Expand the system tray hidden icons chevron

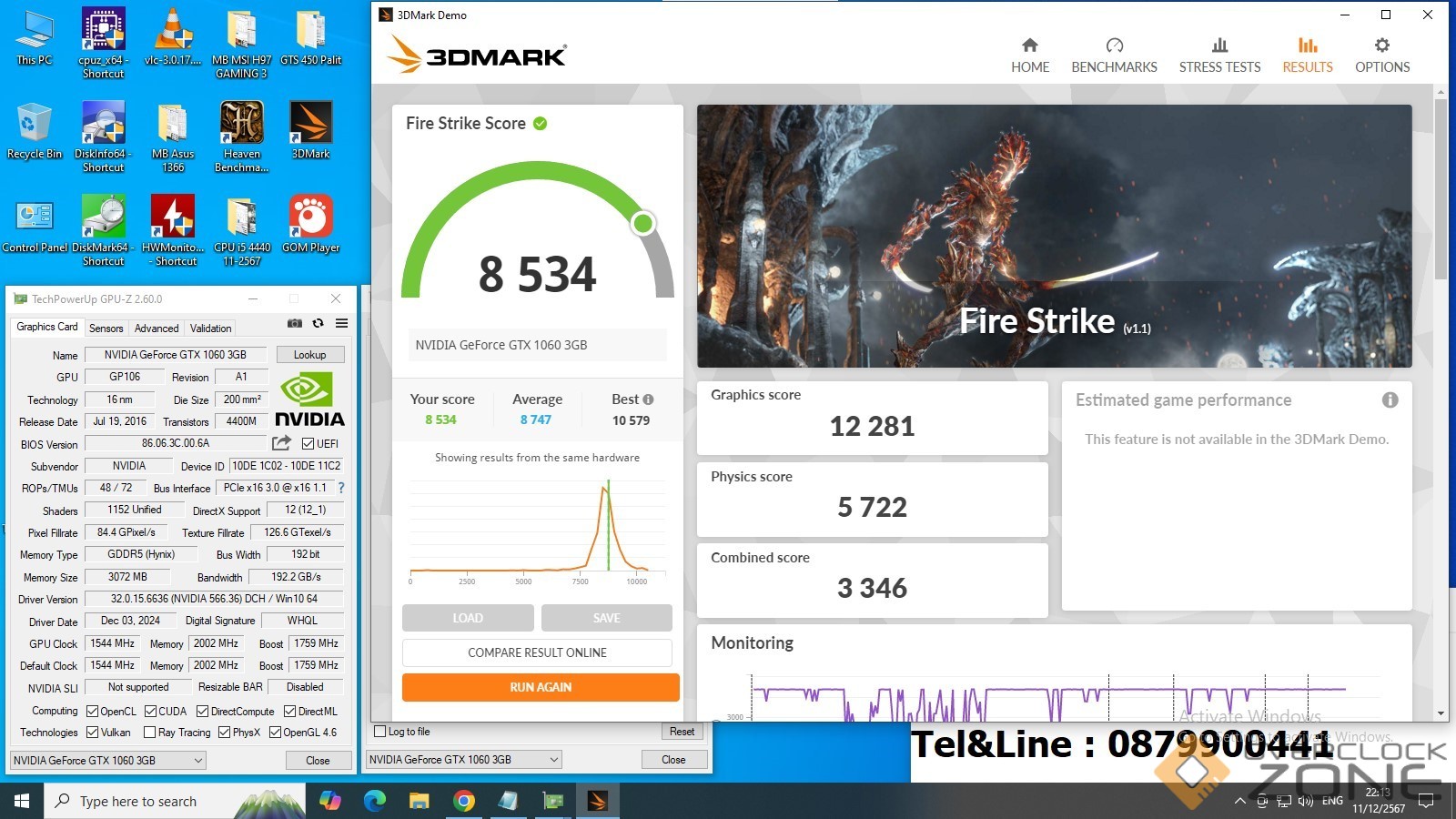tap(1239, 802)
